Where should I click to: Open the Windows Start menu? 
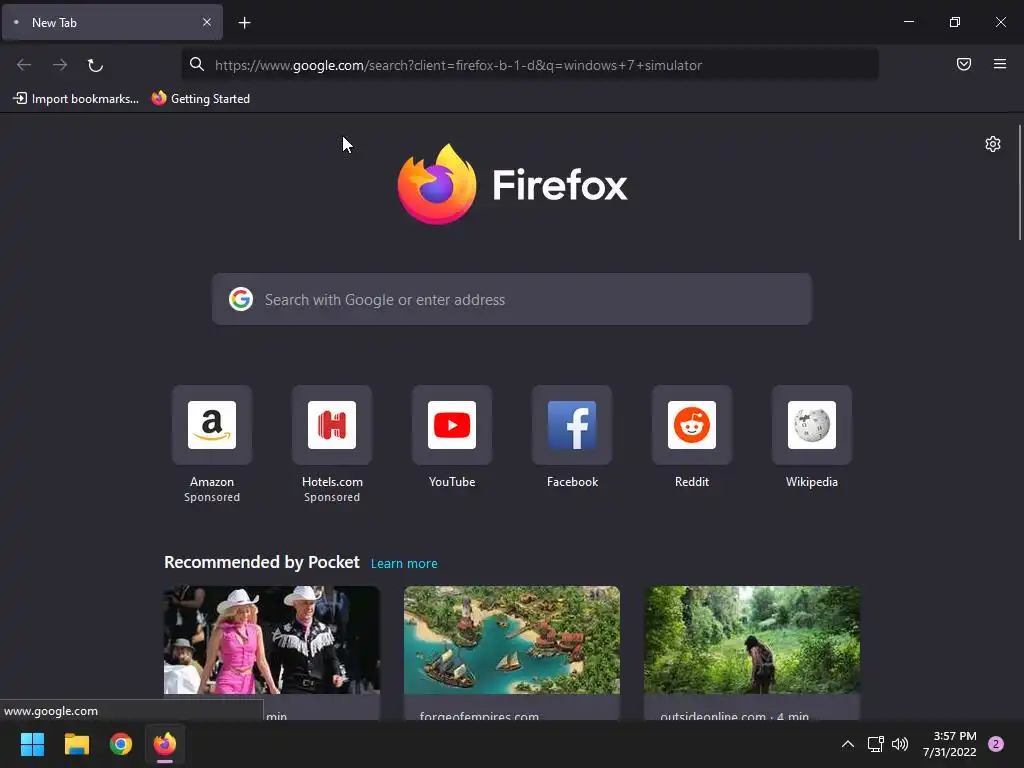tap(32, 744)
